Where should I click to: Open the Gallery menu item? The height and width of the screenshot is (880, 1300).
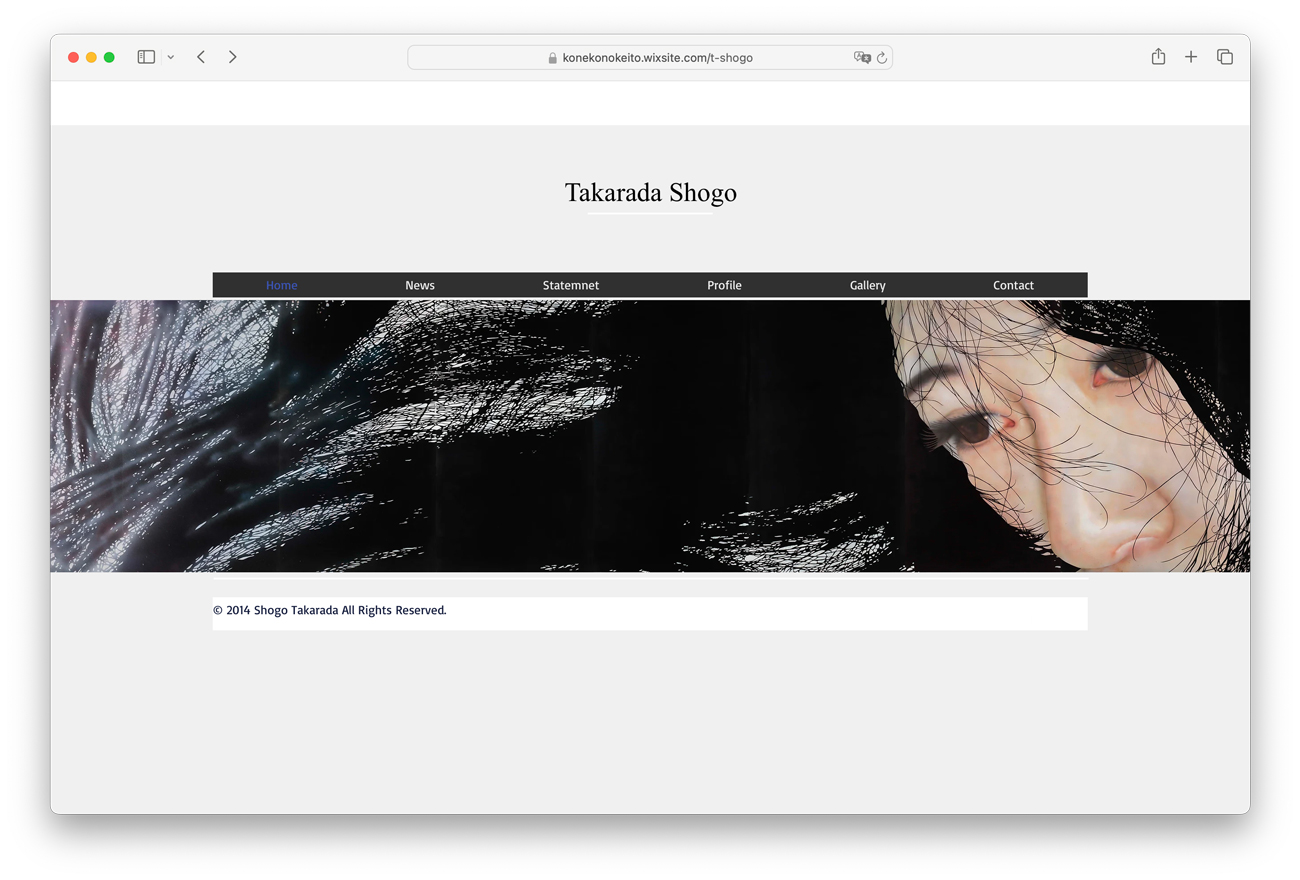coord(868,285)
